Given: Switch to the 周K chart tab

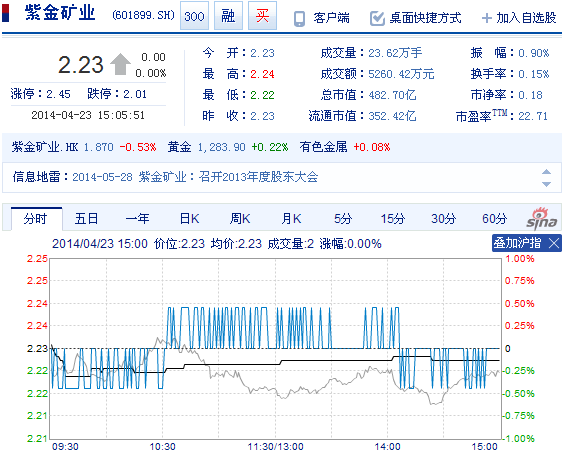Looking at the screenshot, I should tap(240, 219).
